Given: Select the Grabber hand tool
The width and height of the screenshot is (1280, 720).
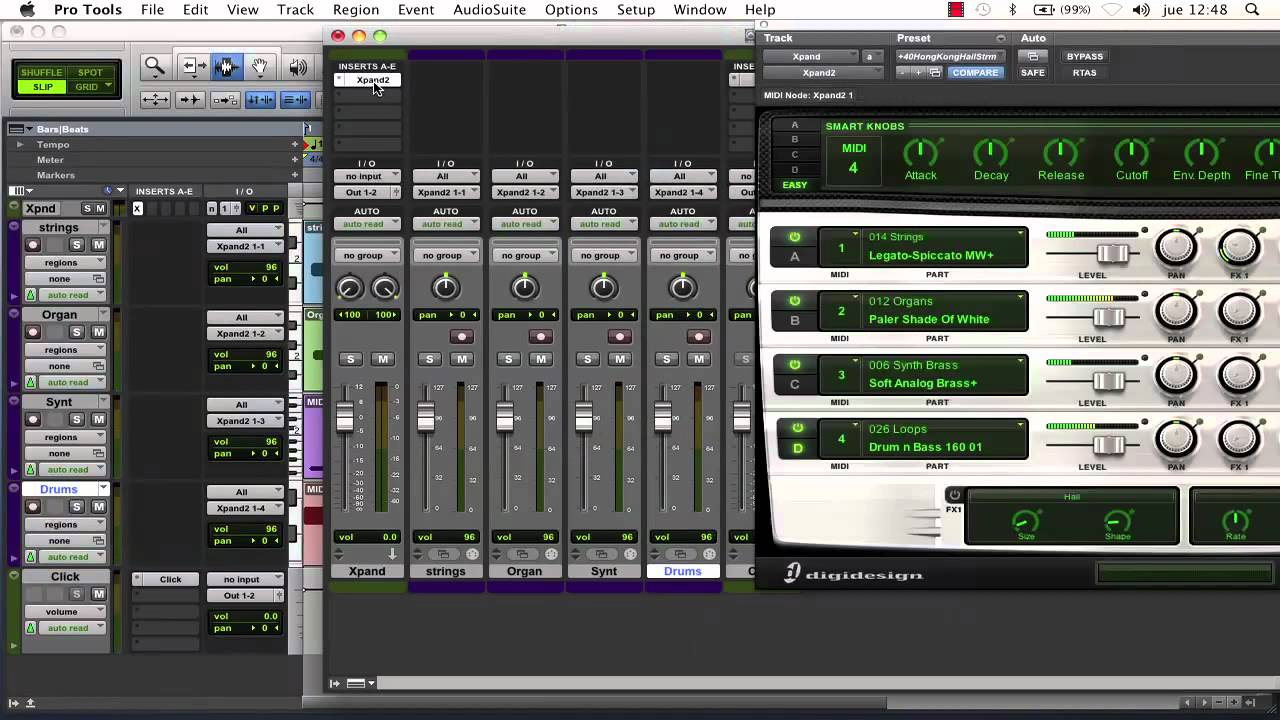Looking at the screenshot, I should coord(259,67).
